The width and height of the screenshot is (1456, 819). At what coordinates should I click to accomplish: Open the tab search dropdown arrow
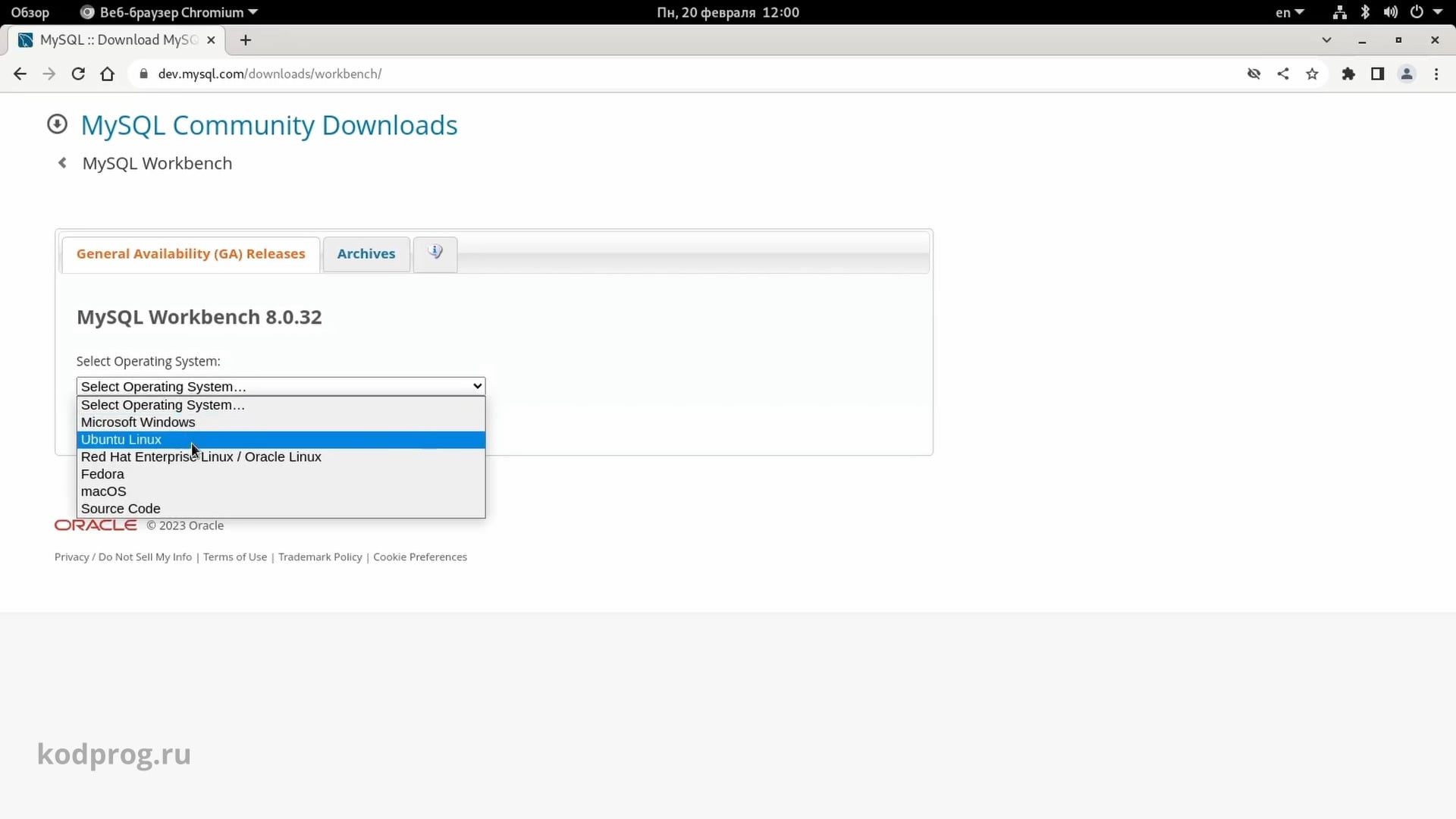tap(1326, 39)
